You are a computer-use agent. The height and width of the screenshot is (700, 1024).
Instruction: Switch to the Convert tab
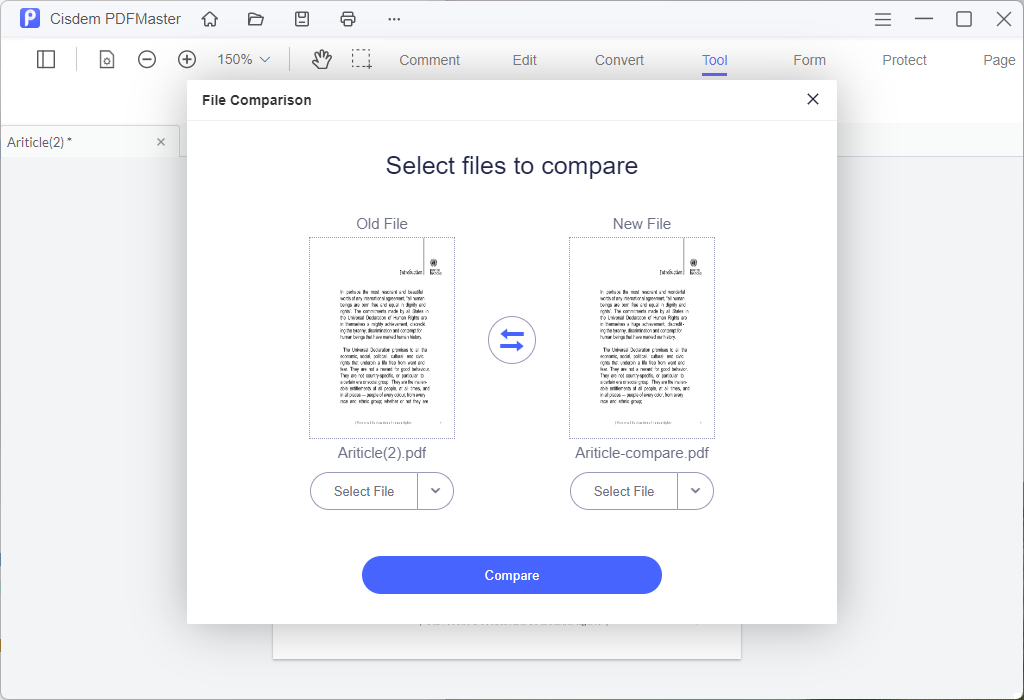pyautogui.click(x=618, y=60)
